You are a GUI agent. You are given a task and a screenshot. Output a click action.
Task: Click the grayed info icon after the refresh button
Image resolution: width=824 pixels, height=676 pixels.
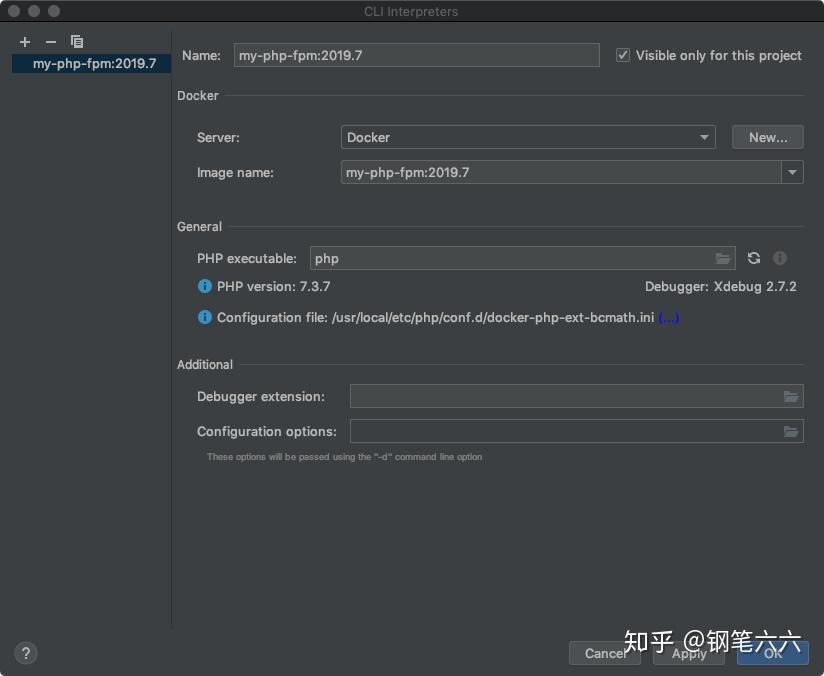point(780,258)
